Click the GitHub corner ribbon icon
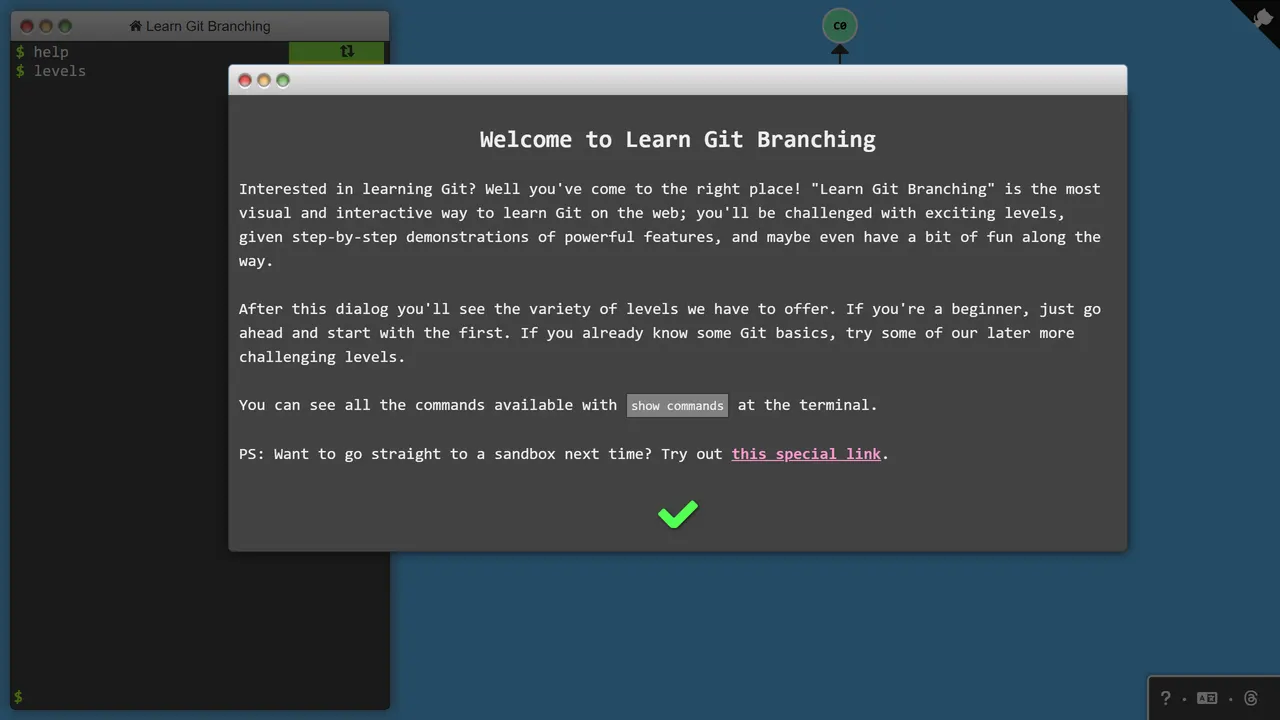 pyautogui.click(x=1262, y=18)
